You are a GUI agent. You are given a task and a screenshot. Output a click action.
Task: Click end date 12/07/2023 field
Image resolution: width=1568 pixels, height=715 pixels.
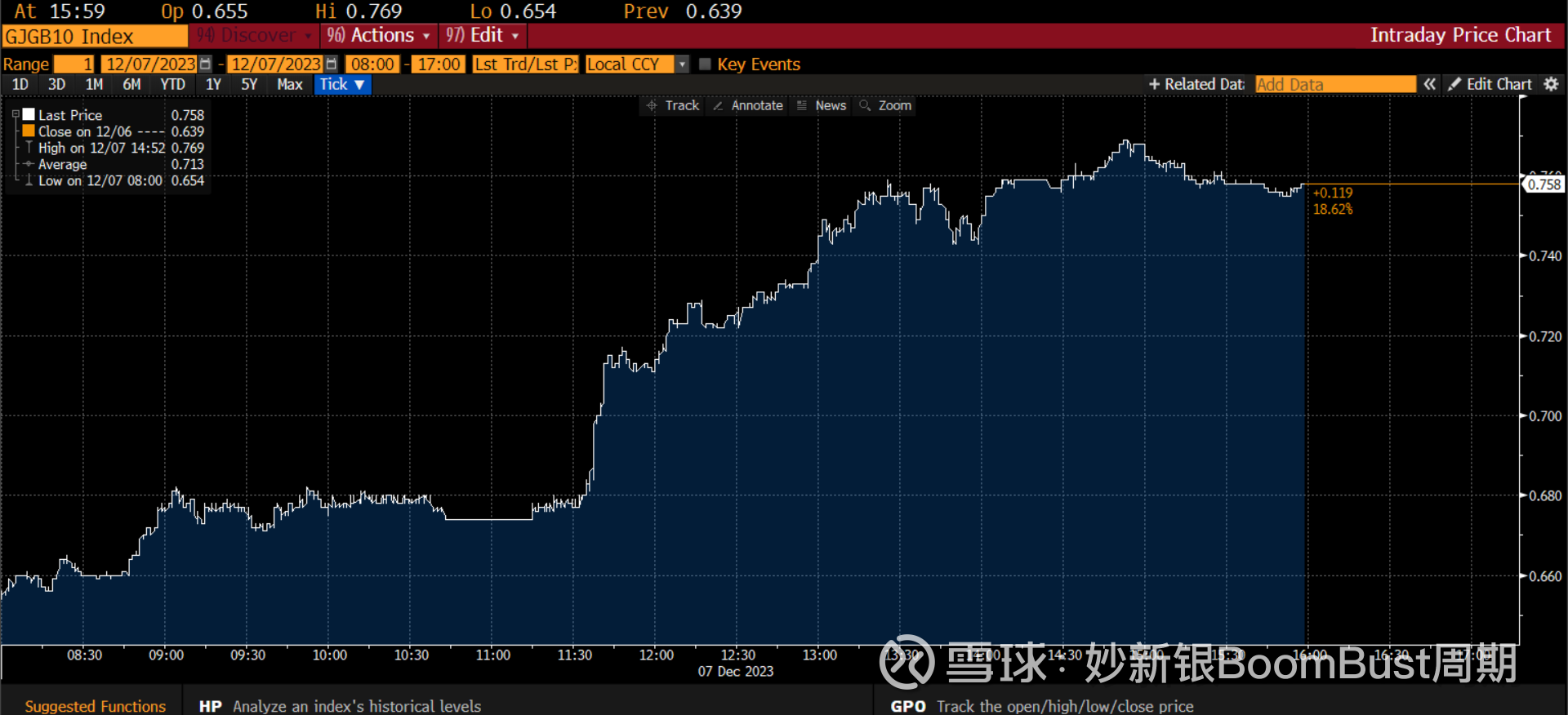pyautogui.click(x=276, y=64)
